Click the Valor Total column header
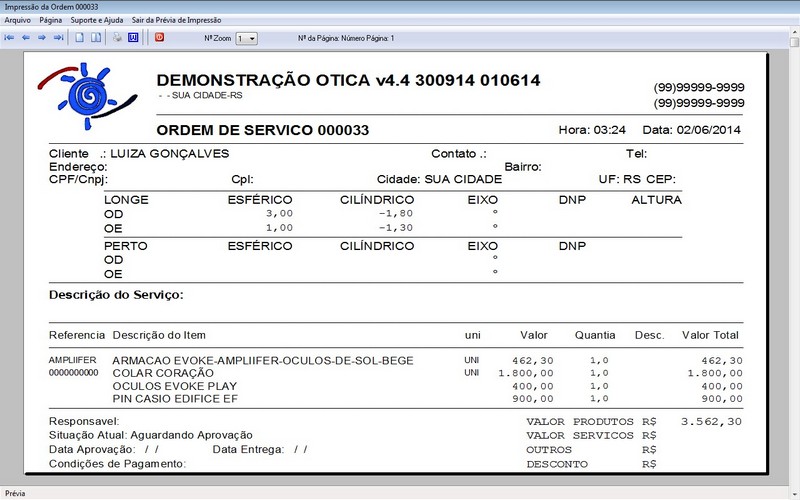This screenshot has width=800, height=500. 710,335
